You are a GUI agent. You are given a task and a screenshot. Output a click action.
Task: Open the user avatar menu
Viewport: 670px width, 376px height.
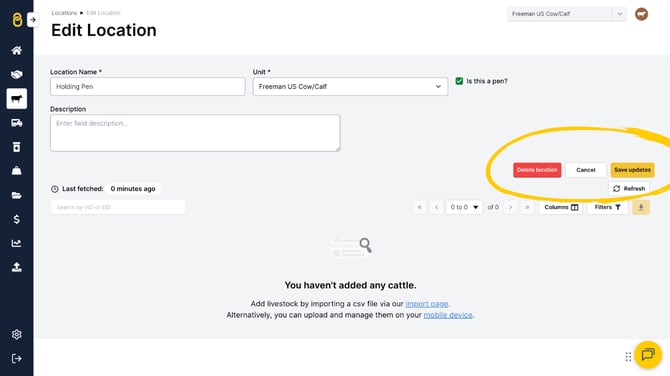pos(641,14)
